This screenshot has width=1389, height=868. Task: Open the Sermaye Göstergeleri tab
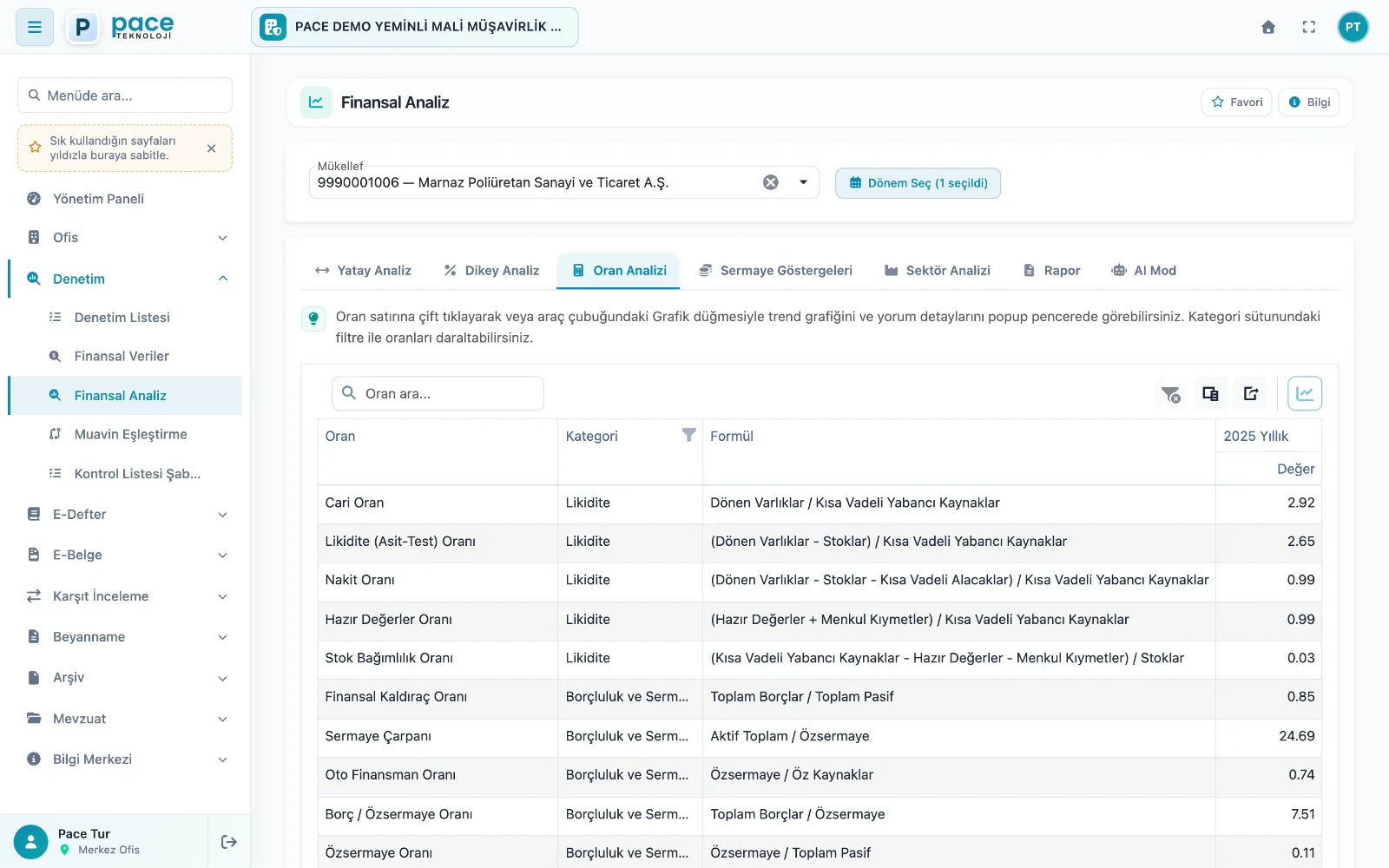pyautogui.click(x=776, y=271)
